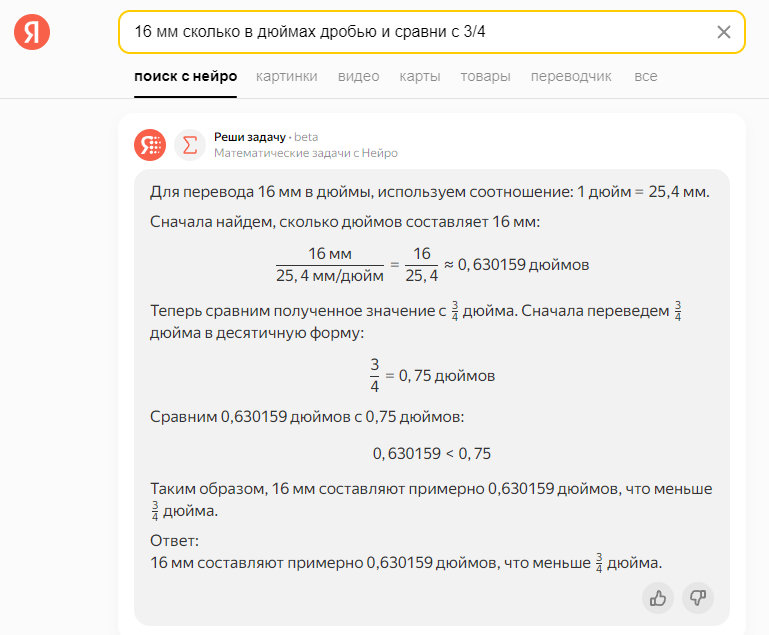Open the 'все' services tab

coord(646,76)
